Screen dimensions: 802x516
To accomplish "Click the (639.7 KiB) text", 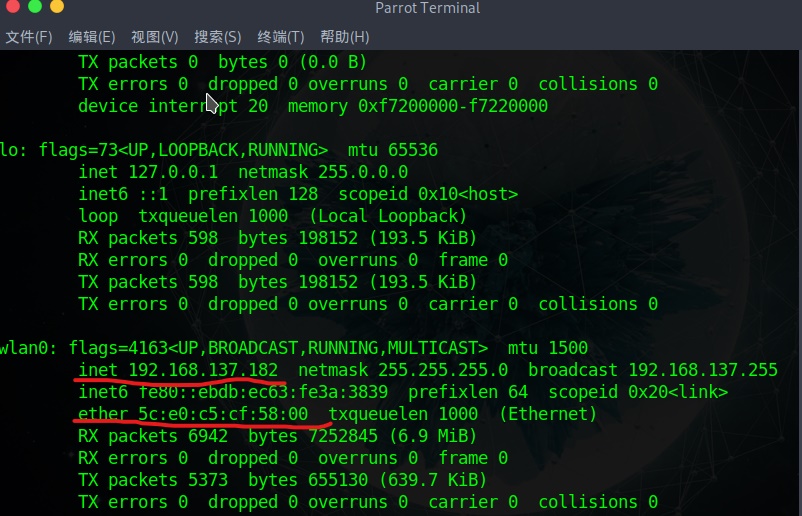I will [433, 480].
